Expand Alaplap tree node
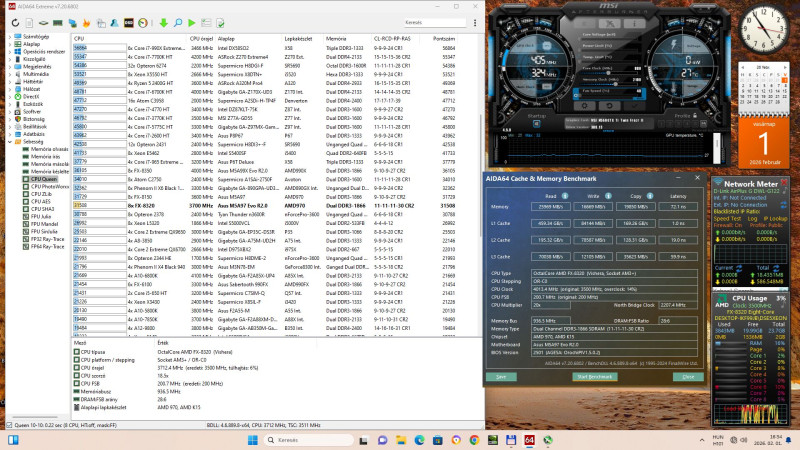 point(10,44)
